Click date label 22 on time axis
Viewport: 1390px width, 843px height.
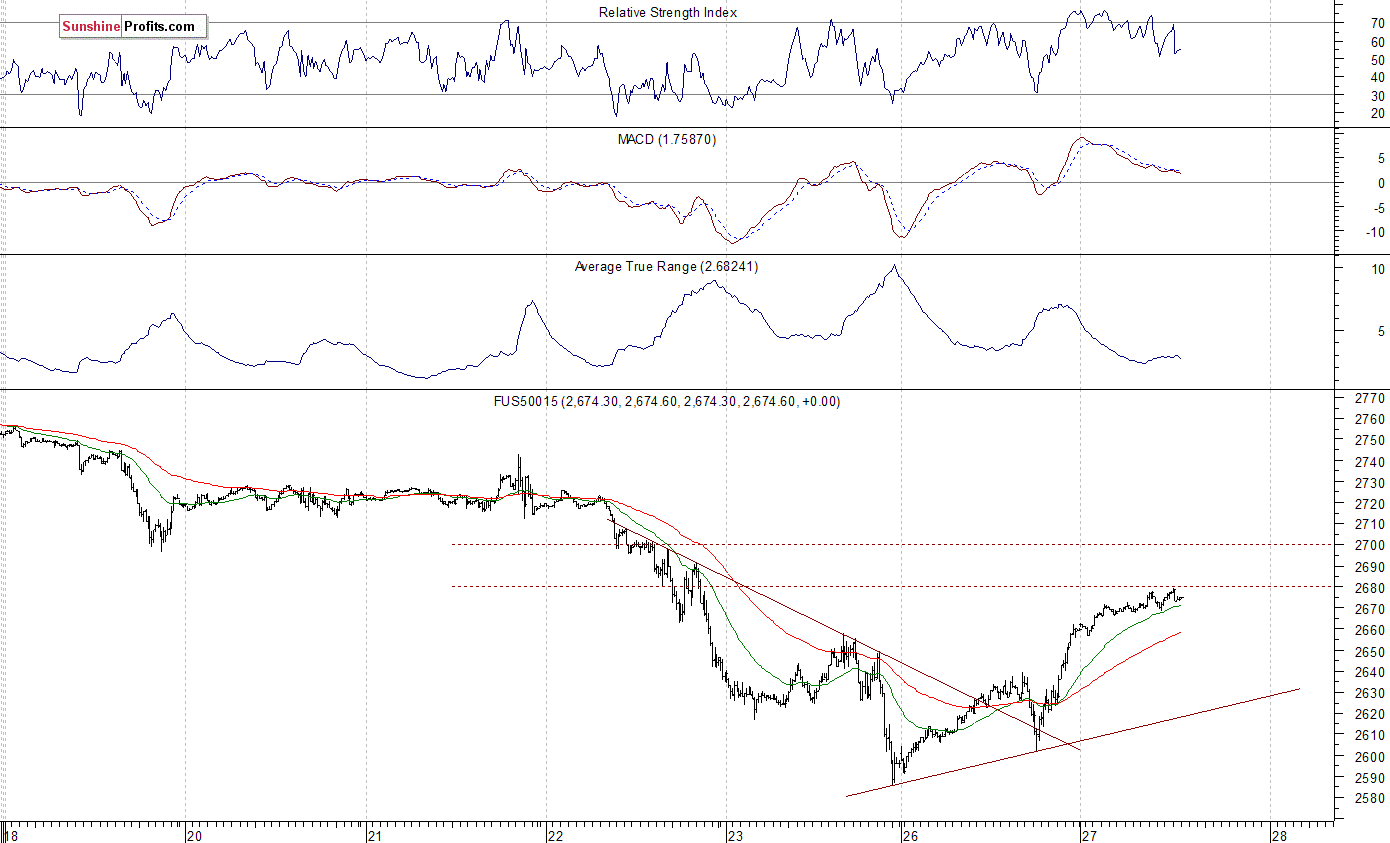(x=555, y=835)
